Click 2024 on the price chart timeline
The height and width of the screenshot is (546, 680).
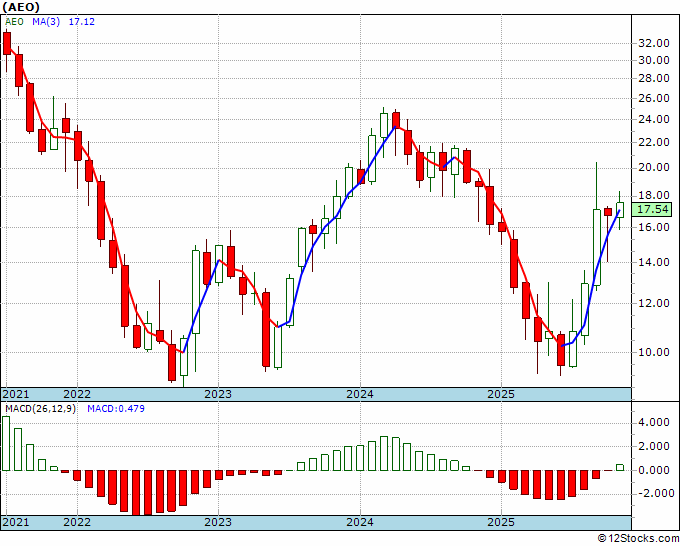click(x=360, y=394)
